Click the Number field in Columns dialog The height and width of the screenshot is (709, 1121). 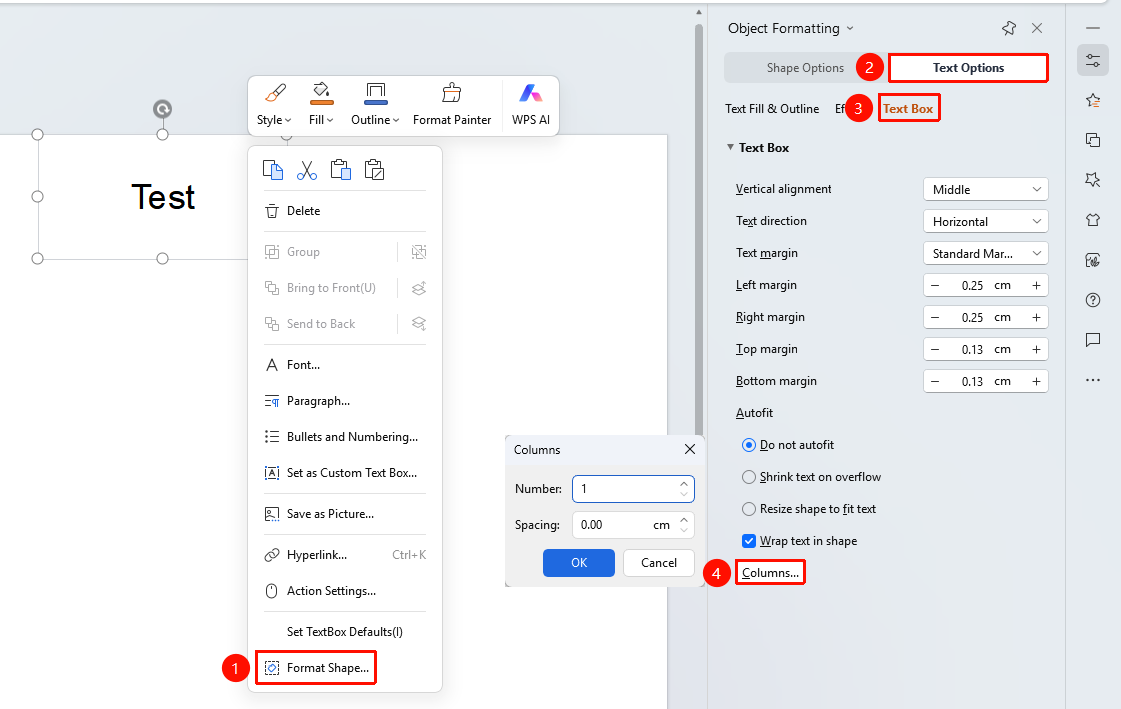click(633, 489)
